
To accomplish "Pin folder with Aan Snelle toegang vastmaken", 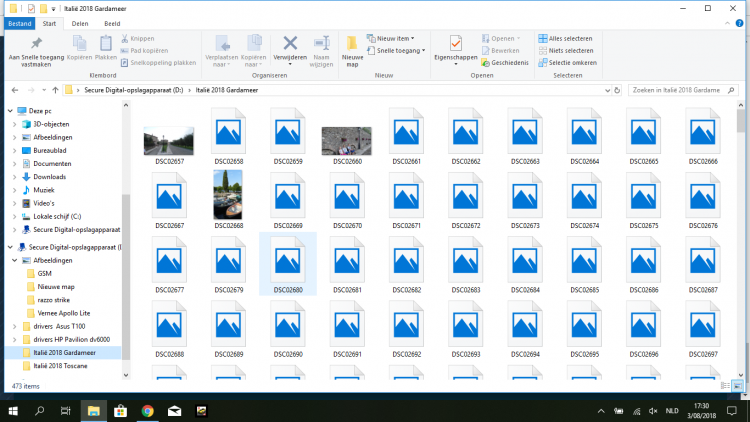I will (35, 48).
